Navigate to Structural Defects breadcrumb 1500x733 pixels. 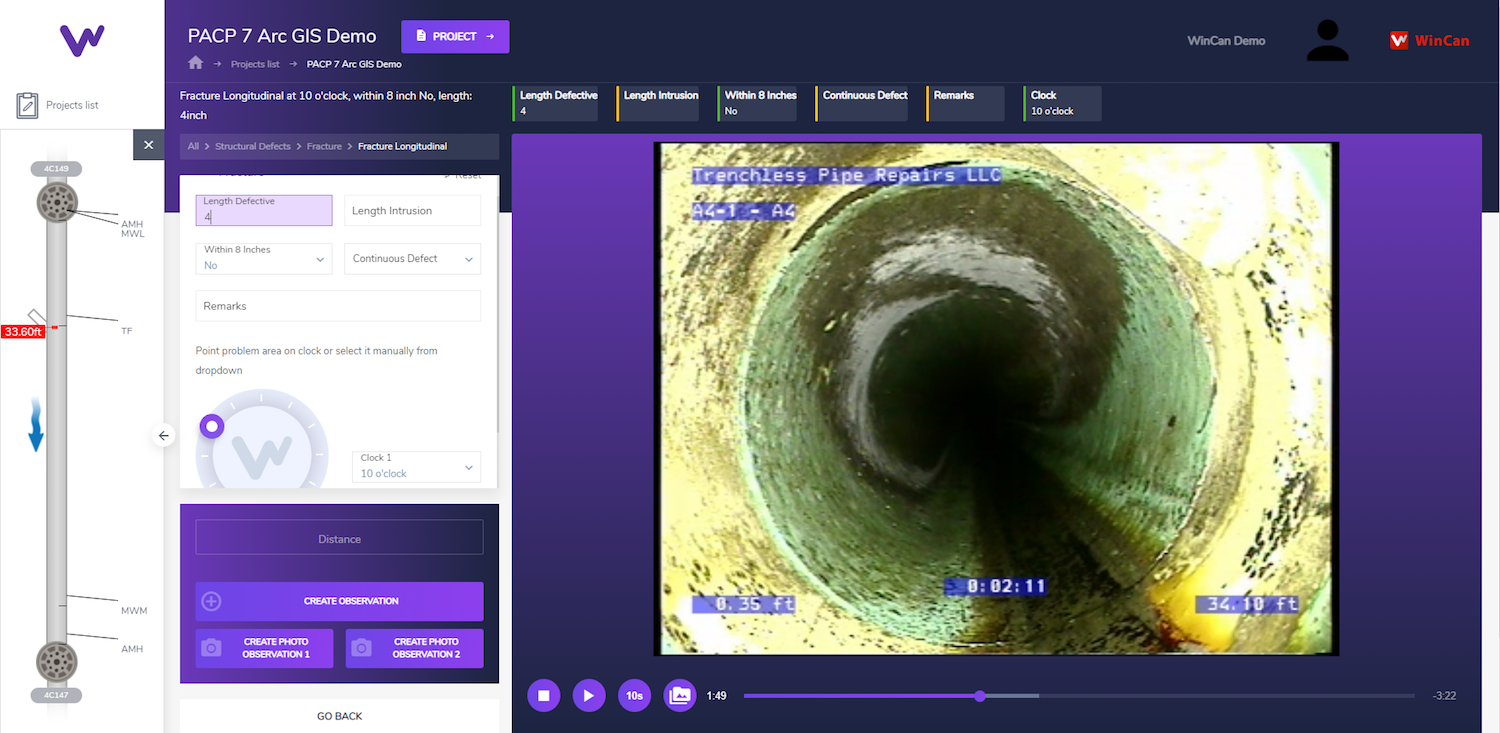(x=253, y=147)
